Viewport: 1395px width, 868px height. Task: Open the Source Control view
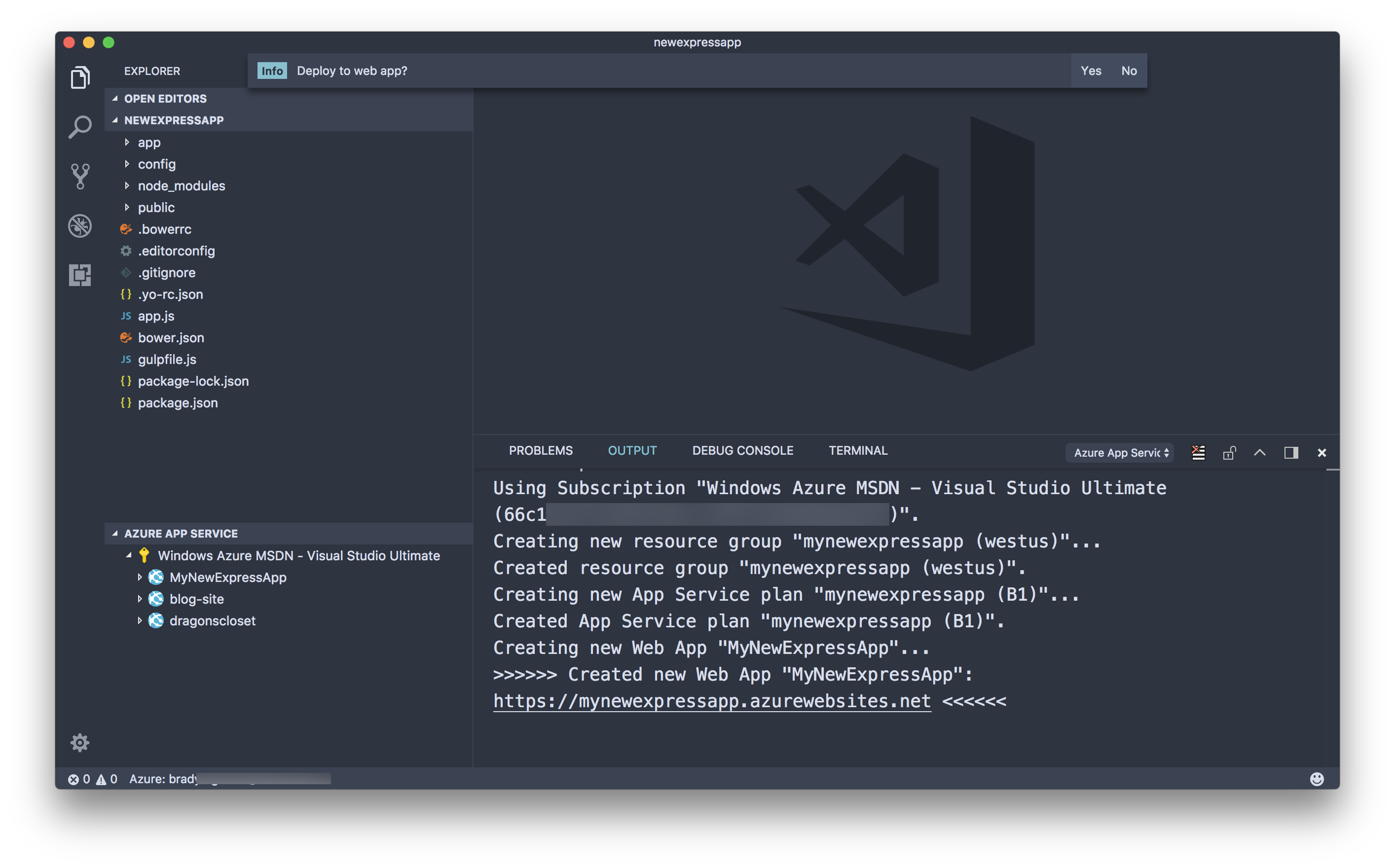click(80, 176)
